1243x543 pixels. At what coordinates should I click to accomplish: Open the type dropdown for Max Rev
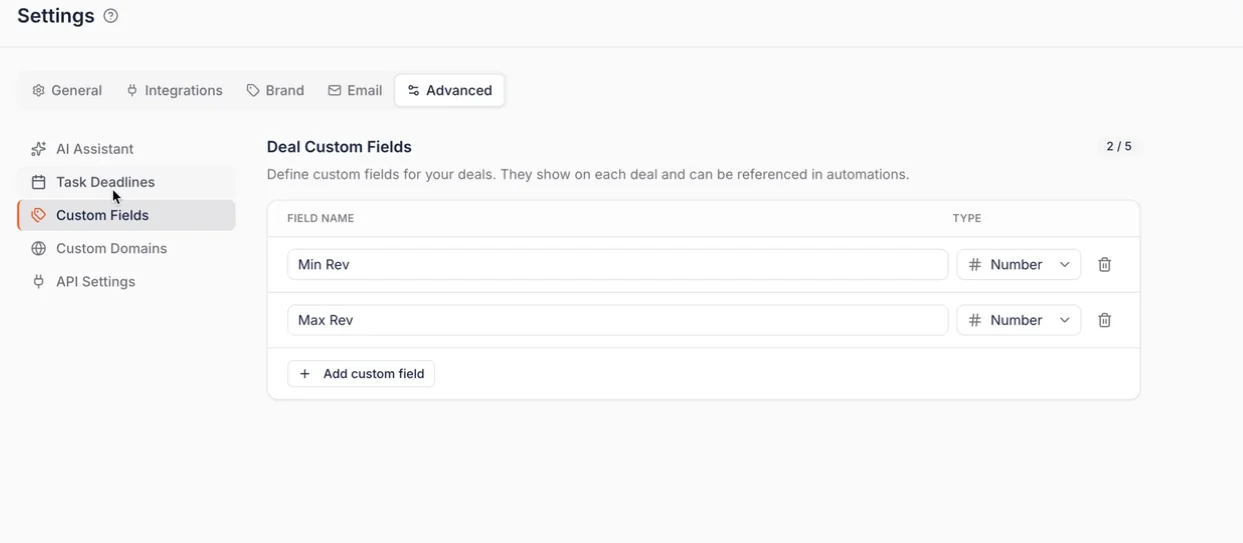1019,320
